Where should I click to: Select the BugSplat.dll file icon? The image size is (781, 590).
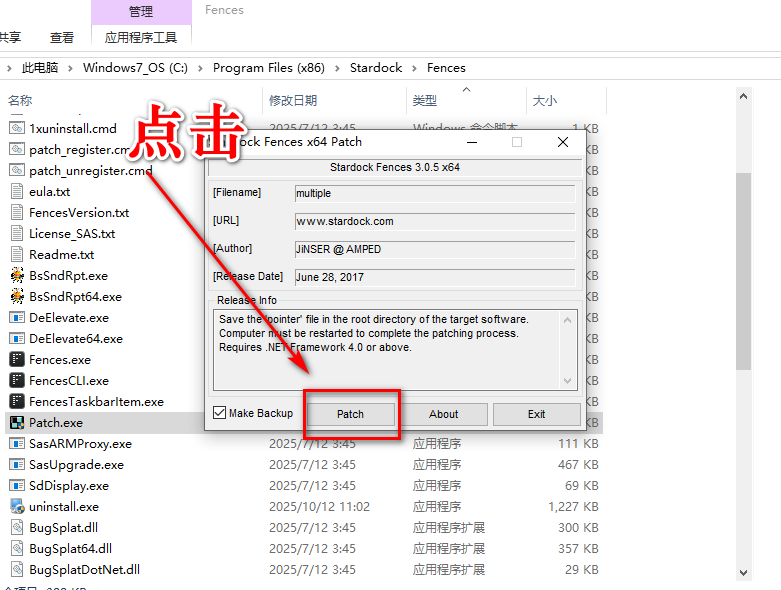pos(17,527)
